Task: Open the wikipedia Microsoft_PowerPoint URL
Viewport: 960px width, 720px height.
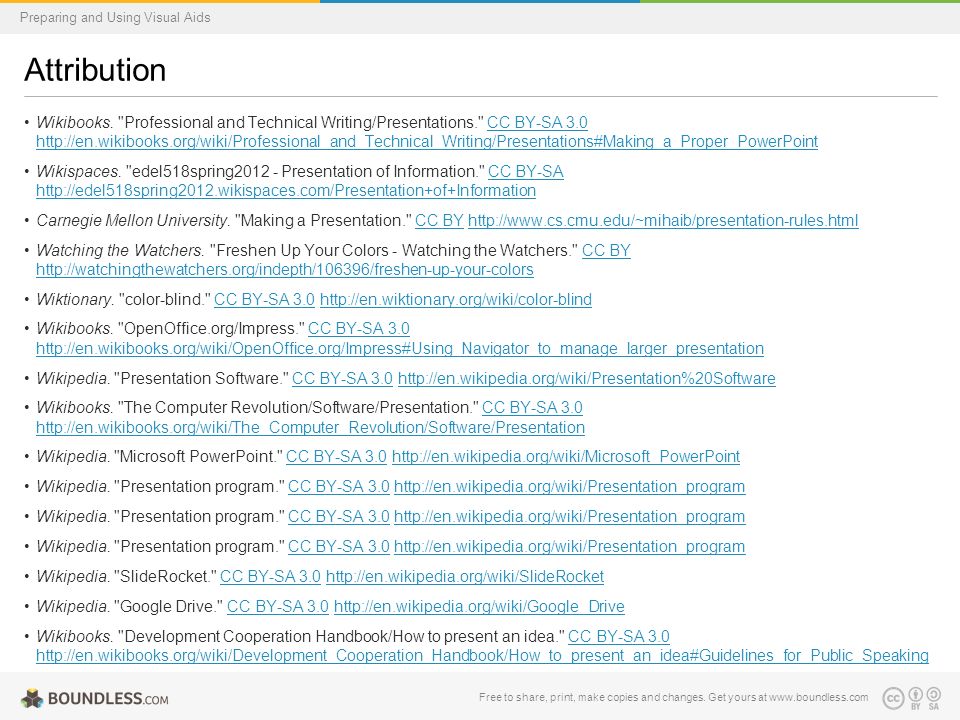Action: point(566,457)
